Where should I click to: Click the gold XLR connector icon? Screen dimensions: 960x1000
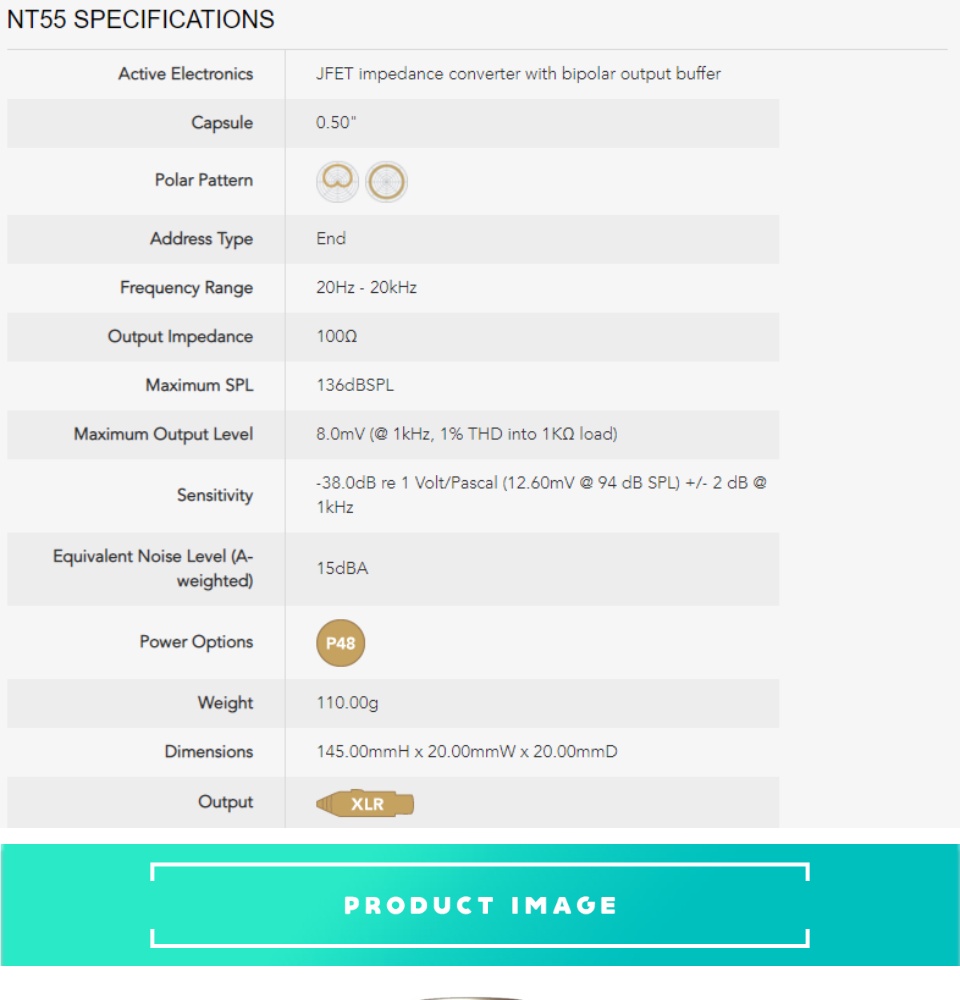365,803
